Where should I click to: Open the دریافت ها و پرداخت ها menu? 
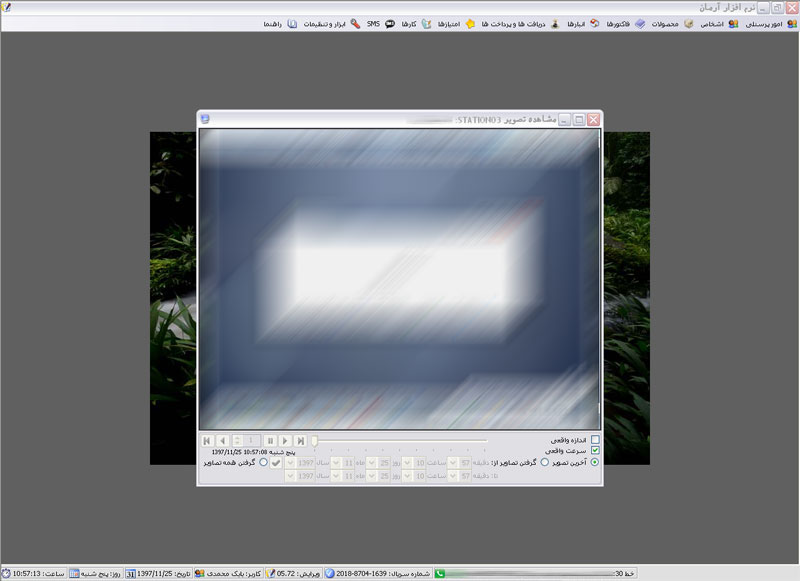520,24
